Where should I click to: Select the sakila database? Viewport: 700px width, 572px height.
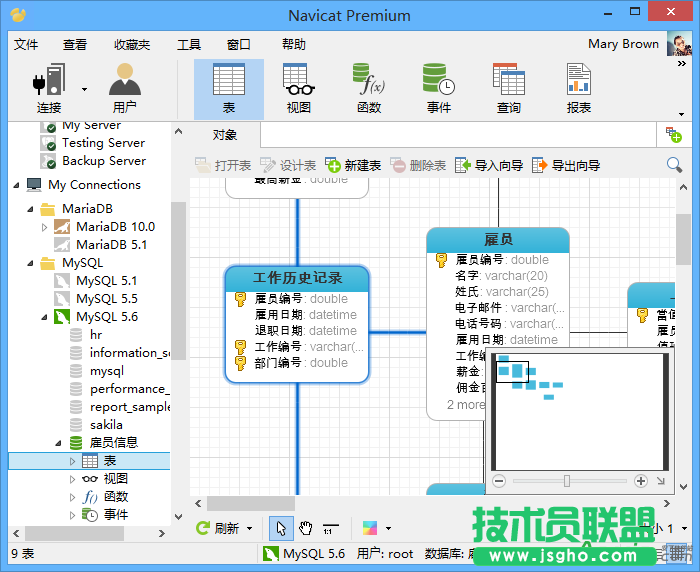pos(106,425)
